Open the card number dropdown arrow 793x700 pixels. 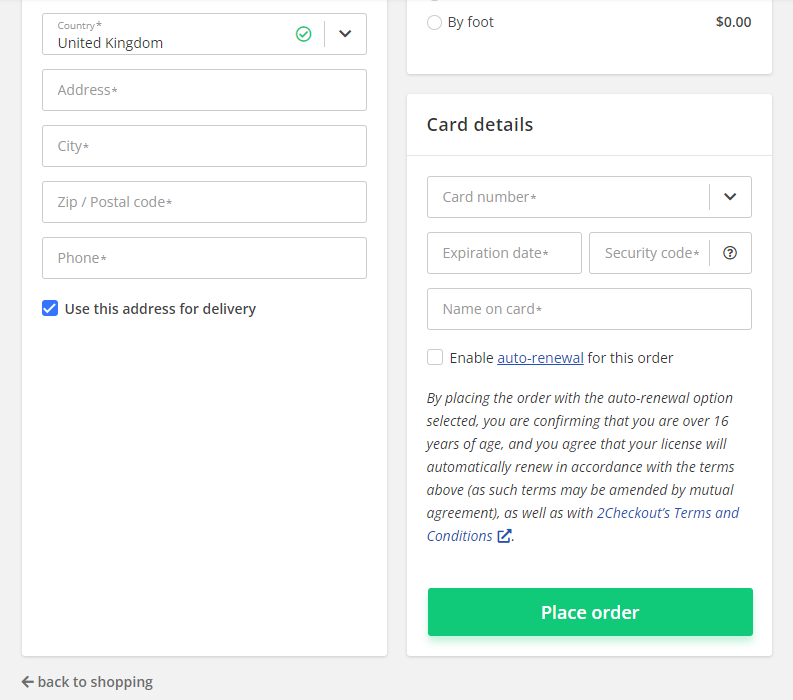(x=729, y=197)
